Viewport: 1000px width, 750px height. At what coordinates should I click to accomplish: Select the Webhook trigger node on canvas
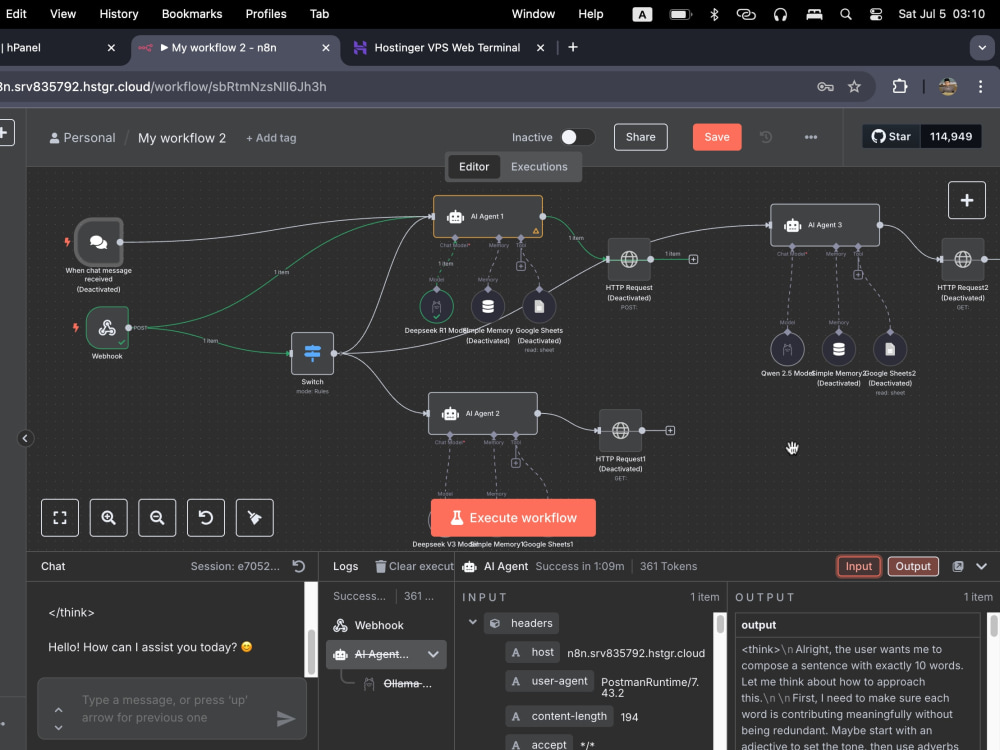click(x=107, y=328)
